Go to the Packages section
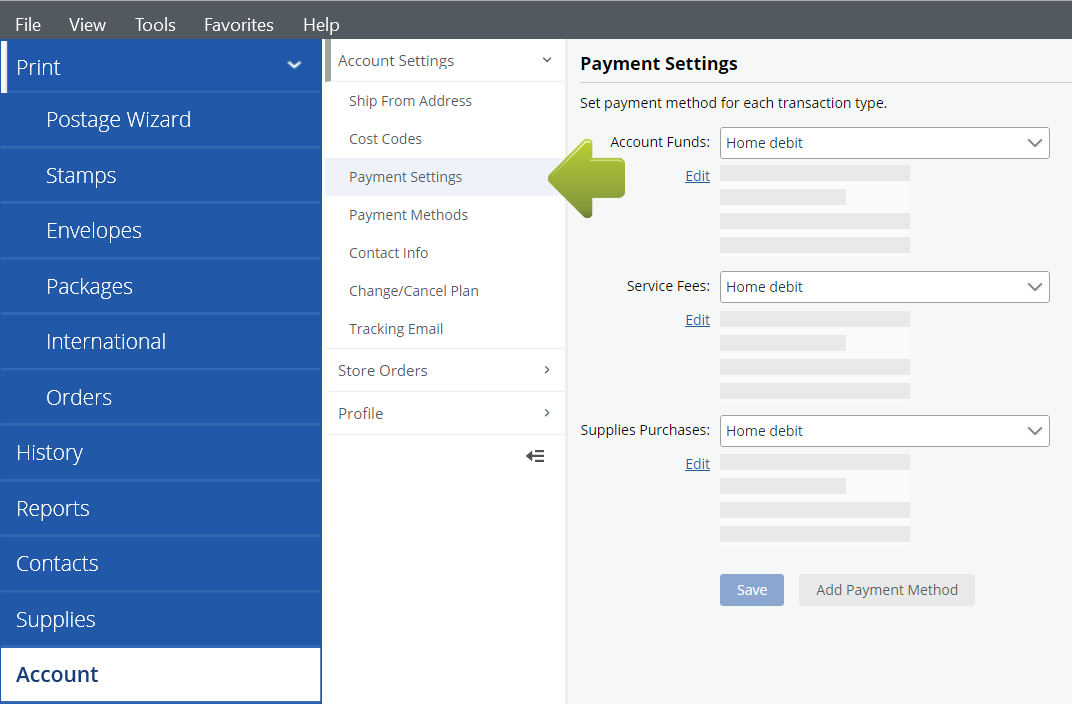This screenshot has height=704, width=1072. coord(89,286)
